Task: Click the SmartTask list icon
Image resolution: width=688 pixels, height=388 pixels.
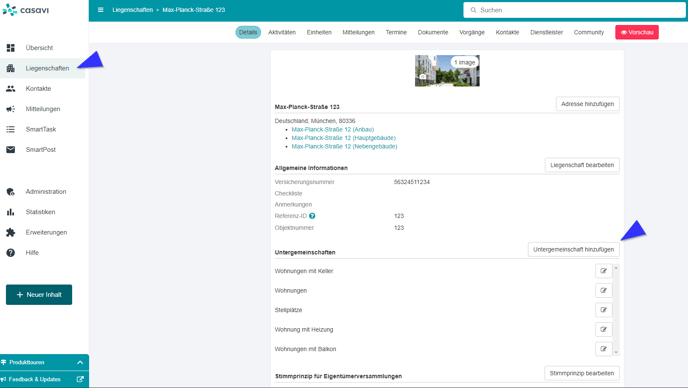Action: 11,129
